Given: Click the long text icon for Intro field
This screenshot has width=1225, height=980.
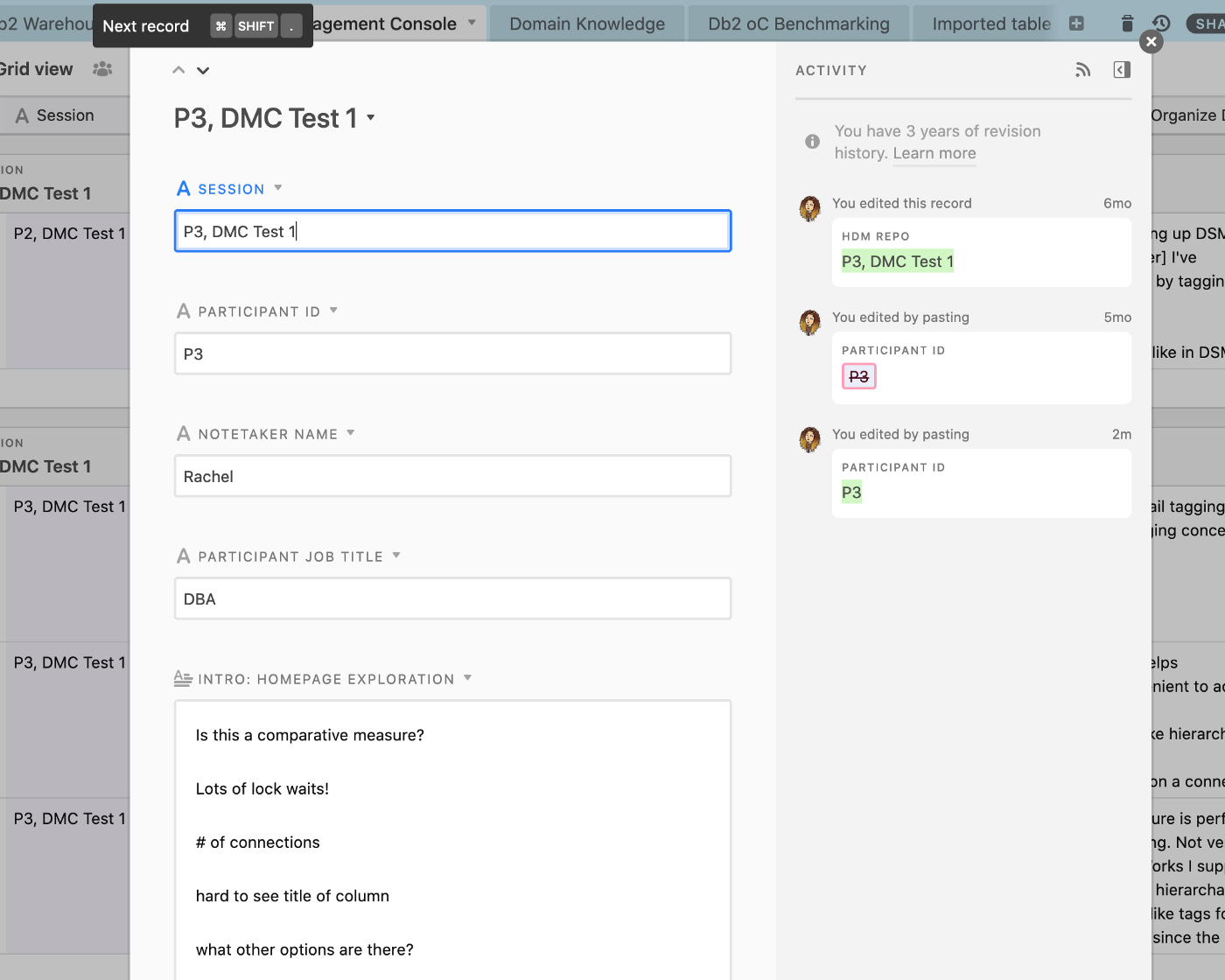Looking at the screenshot, I should (x=183, y=678).
